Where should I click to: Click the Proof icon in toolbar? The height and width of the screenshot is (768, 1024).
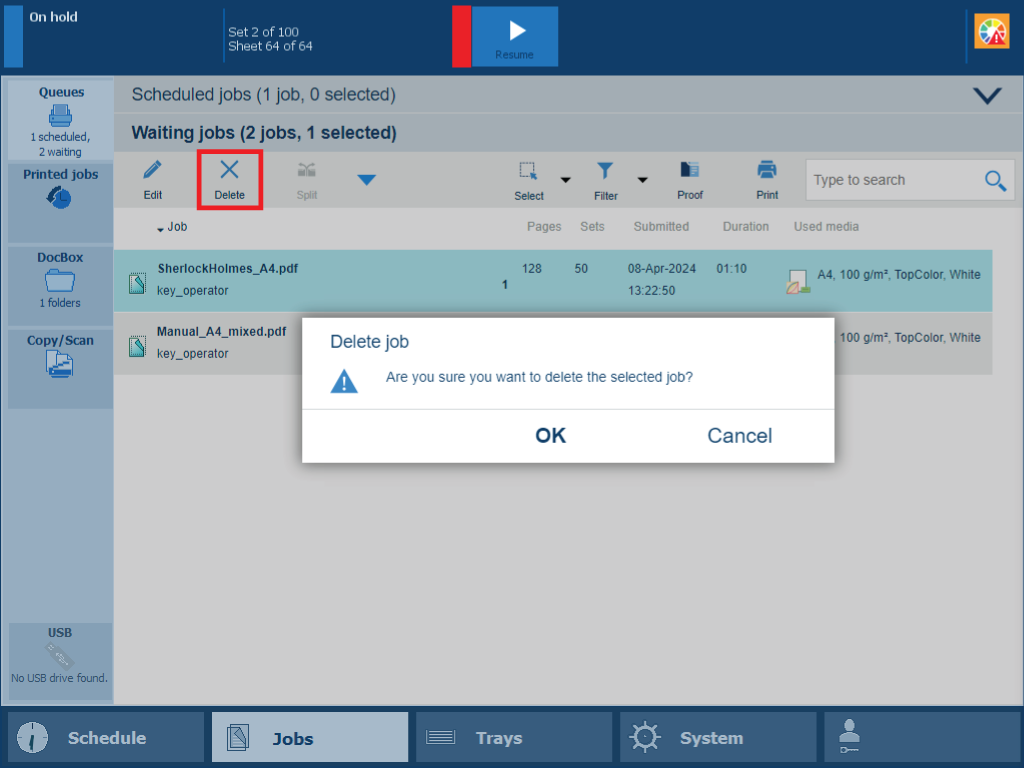[x=689, y=179]
